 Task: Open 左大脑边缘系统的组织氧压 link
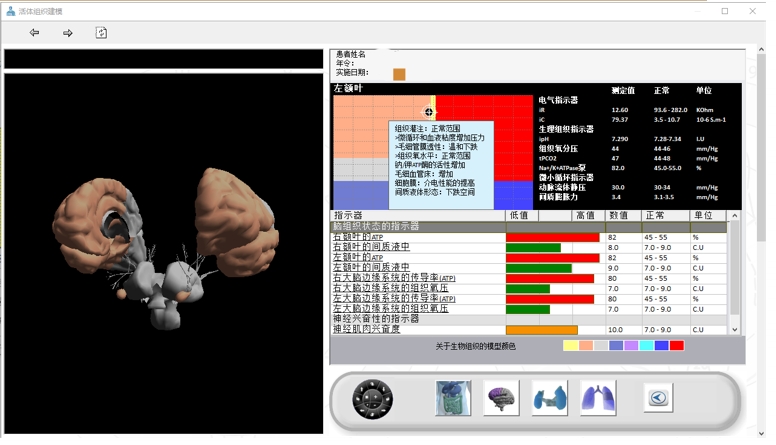[x=390, y=309]
